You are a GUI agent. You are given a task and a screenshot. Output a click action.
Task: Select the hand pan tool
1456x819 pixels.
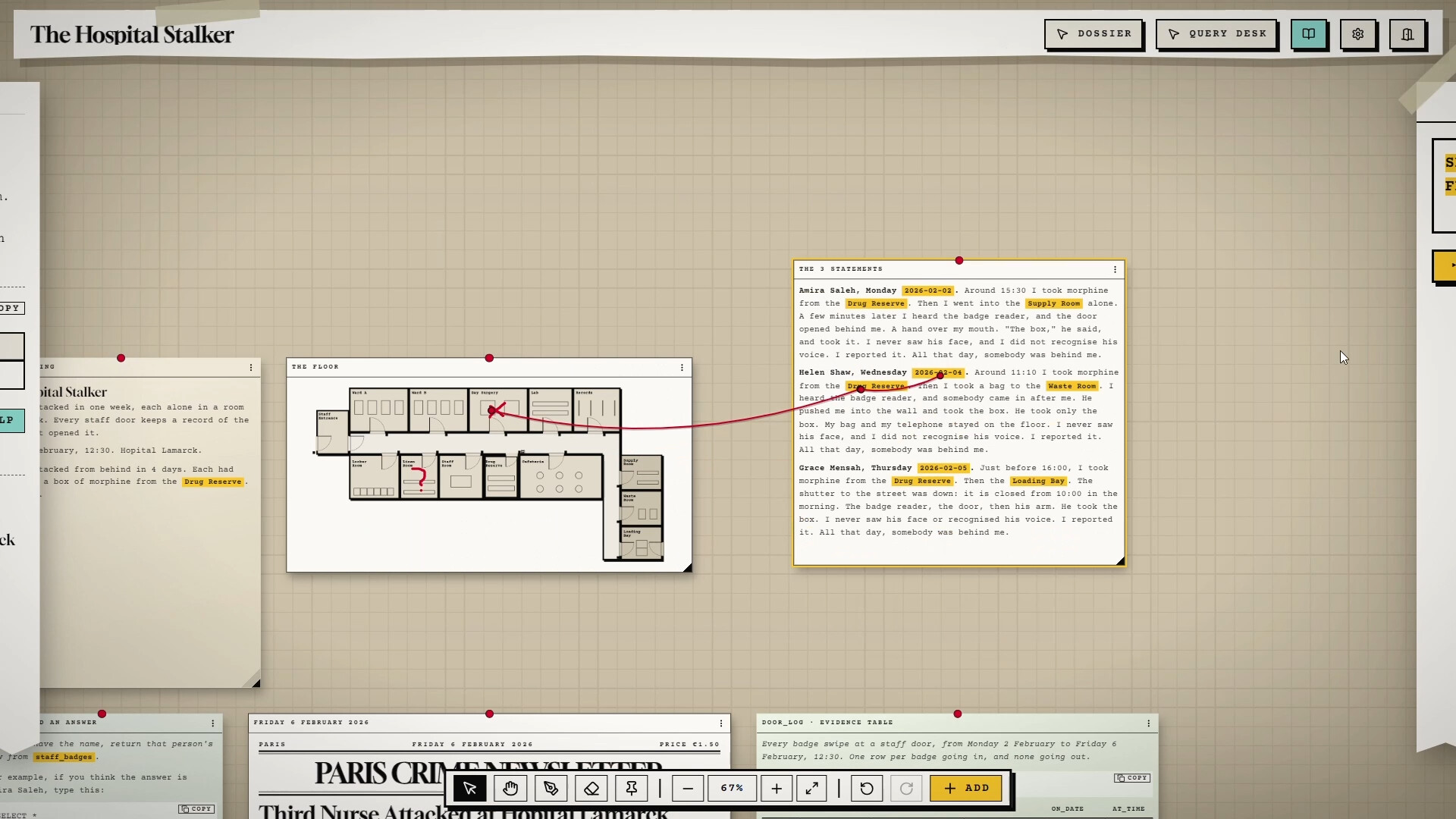(x=510, y=789)
